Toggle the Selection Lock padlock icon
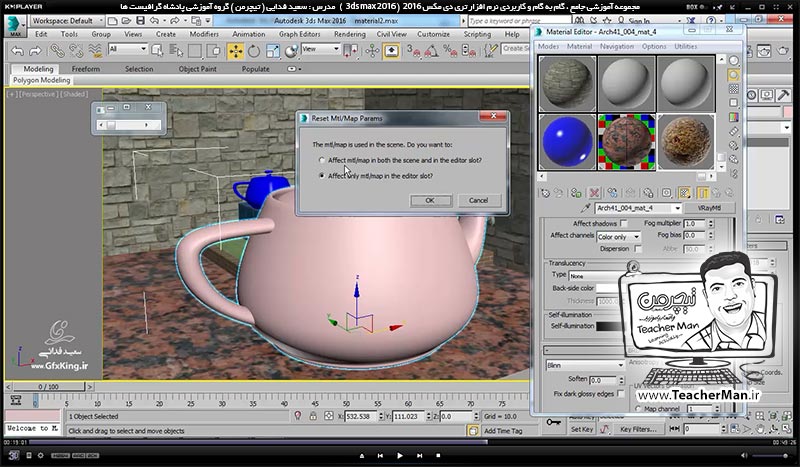Image resolution: width=800 pixels, height=467 pixels. [313, 416]
